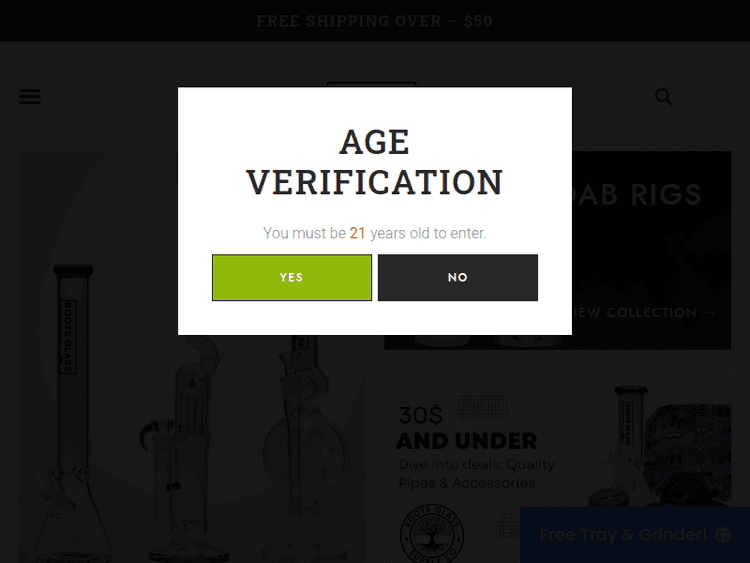The width and height of the screenshot is (750, 563).
Task: Select the 30$ And Under deals heading
Action: click(x=466, y=428)
